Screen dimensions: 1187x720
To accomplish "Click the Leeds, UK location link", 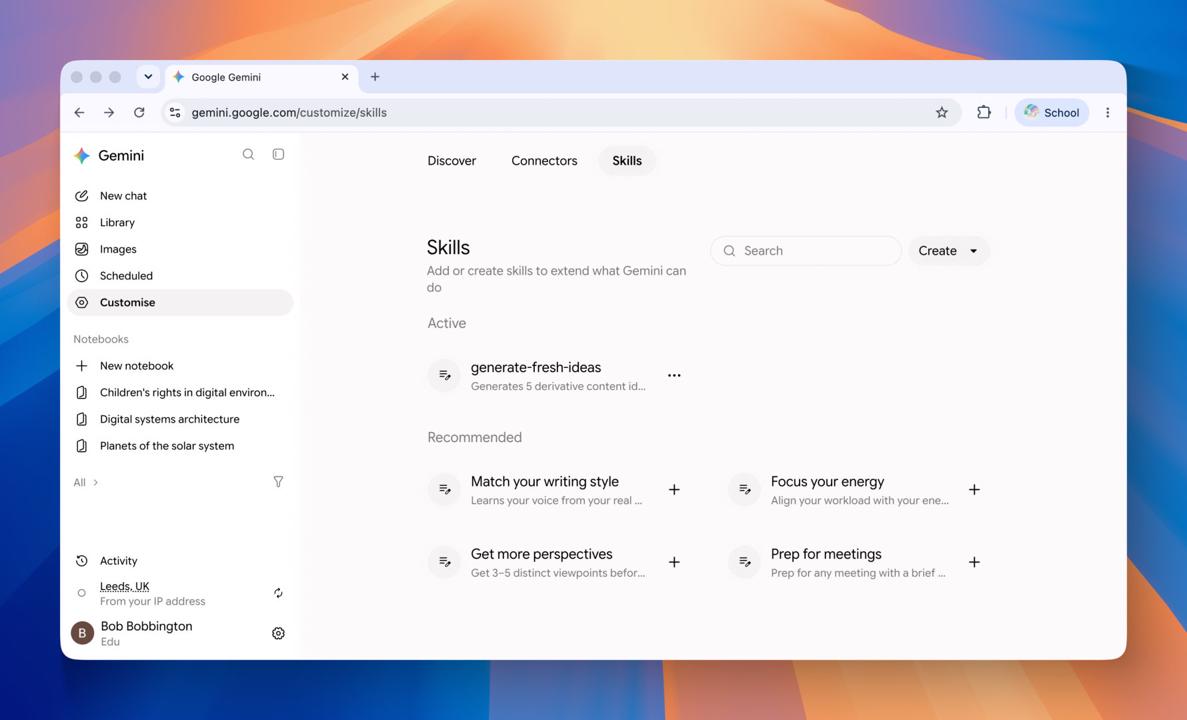I will (124, 586).
